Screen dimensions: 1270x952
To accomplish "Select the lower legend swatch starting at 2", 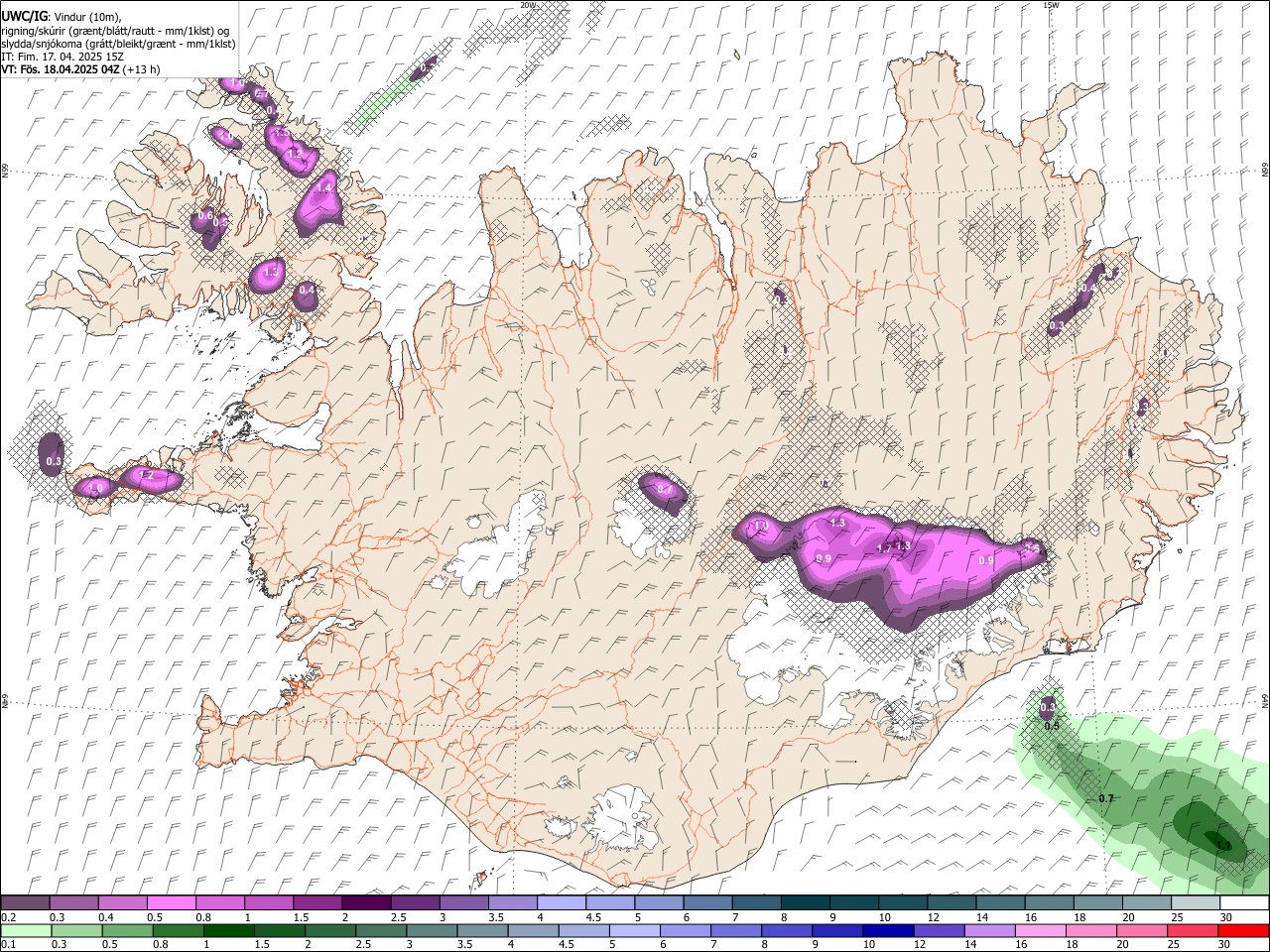I will click(x=330, y=930).
